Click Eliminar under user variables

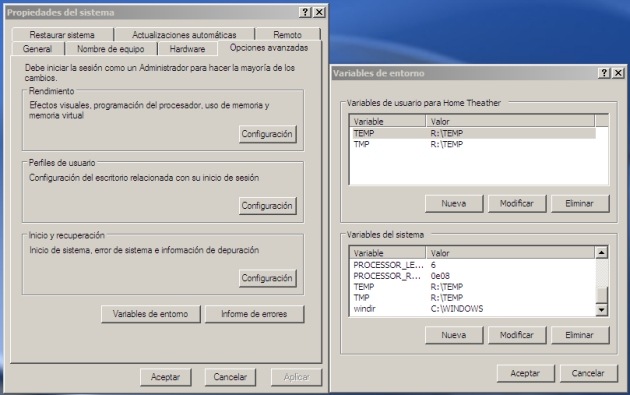click(580, 204)
